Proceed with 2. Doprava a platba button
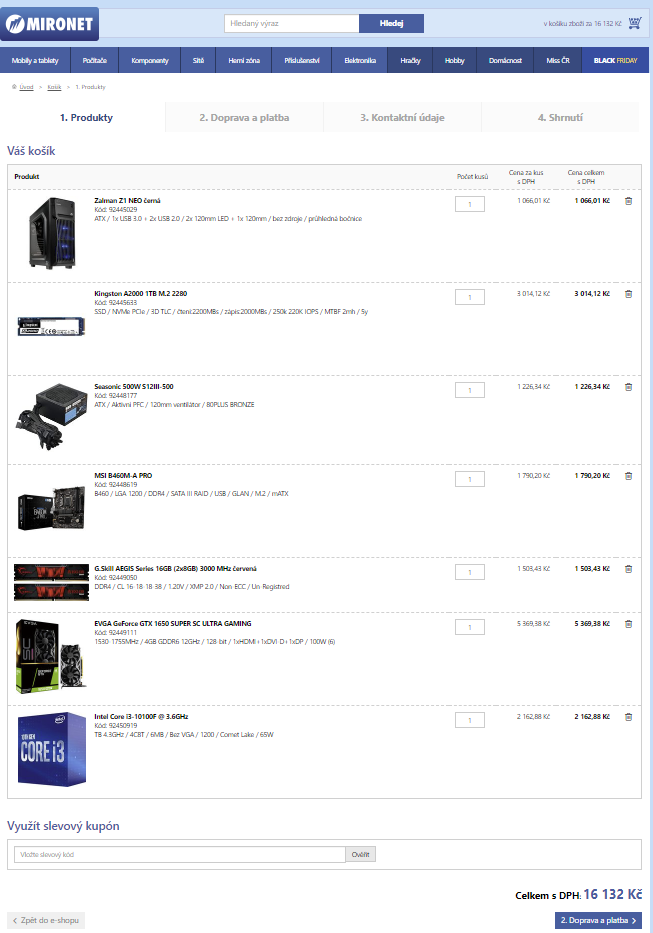 click(598, 920)
